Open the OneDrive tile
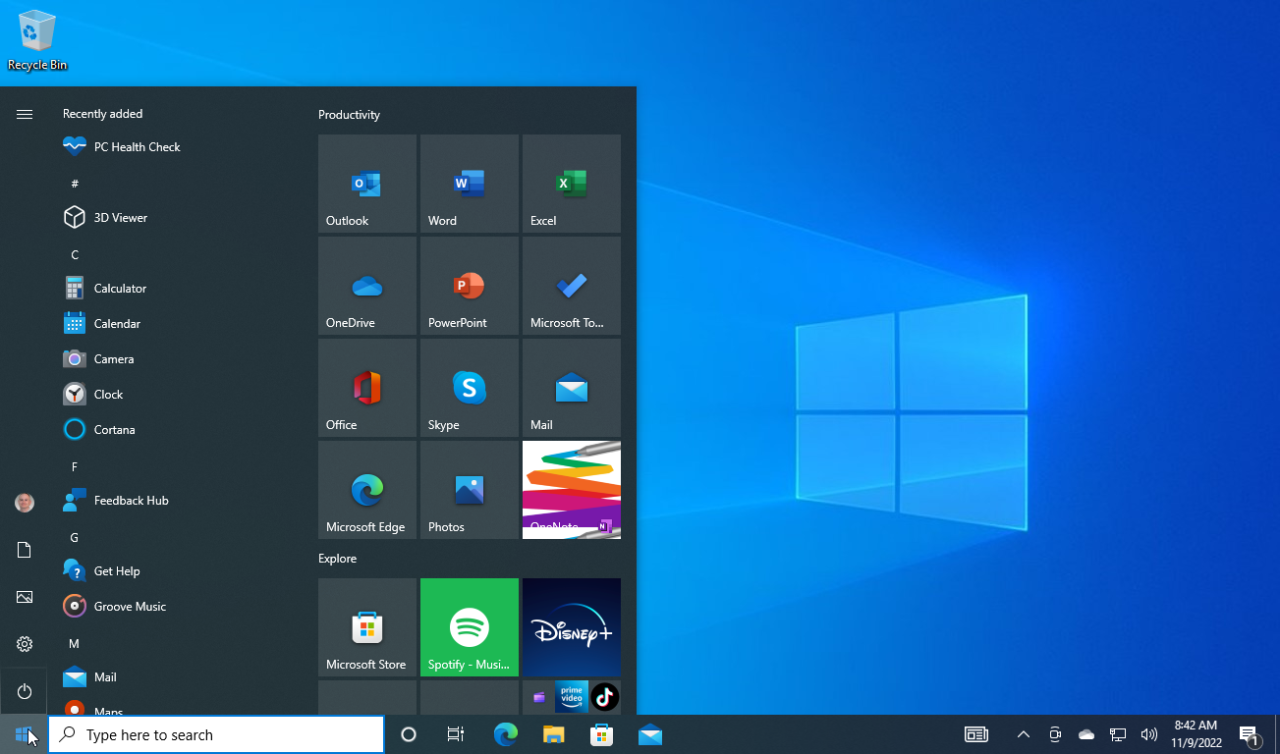Screen dimensions: 1280x754 point(367,286)
